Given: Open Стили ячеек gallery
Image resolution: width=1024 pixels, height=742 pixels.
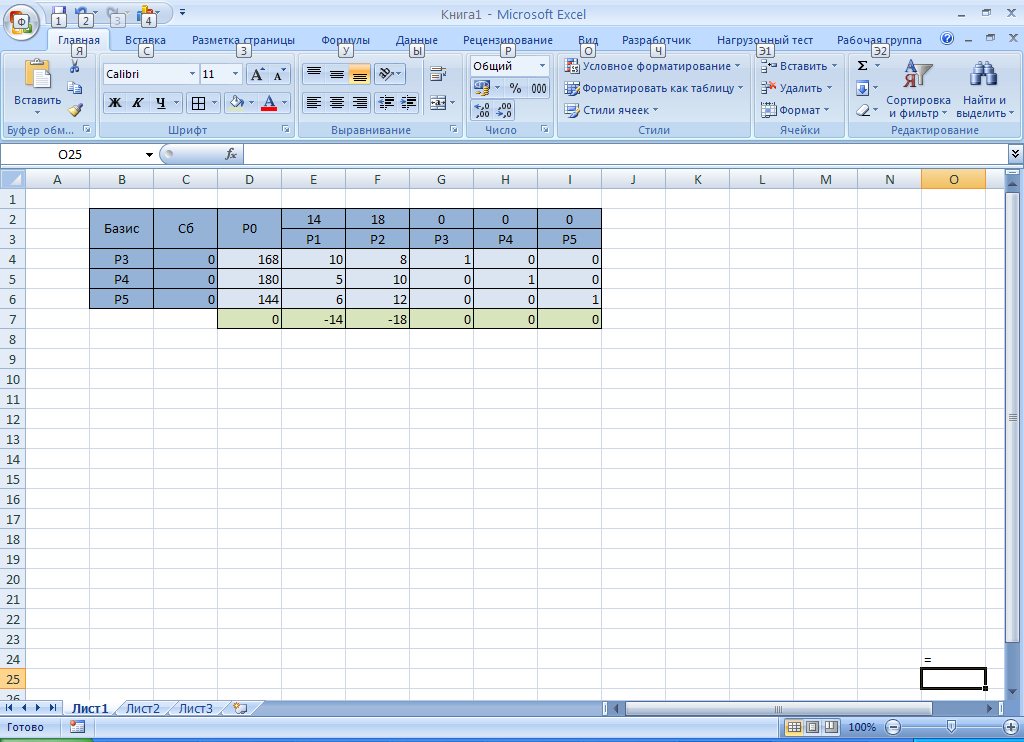Looking at the screenshot, I should [x=611, y=110].
